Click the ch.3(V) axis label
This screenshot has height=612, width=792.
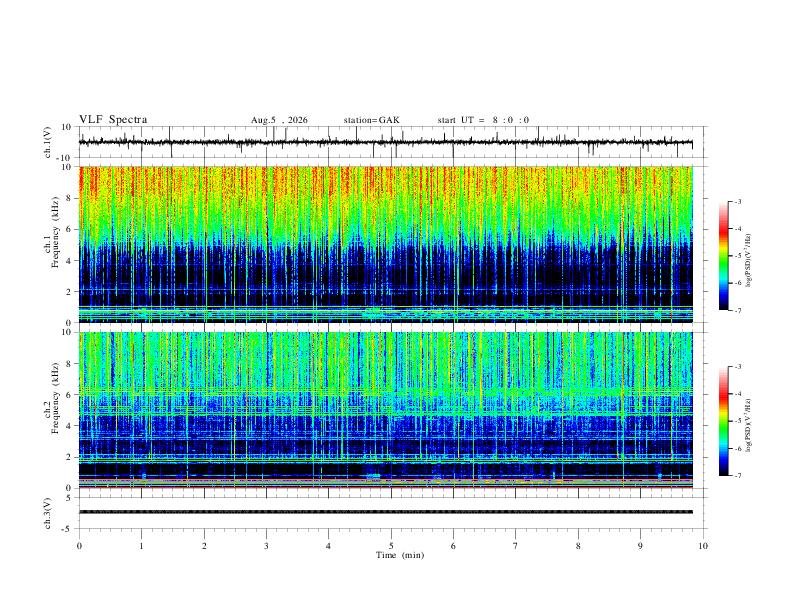click(48, 514)
